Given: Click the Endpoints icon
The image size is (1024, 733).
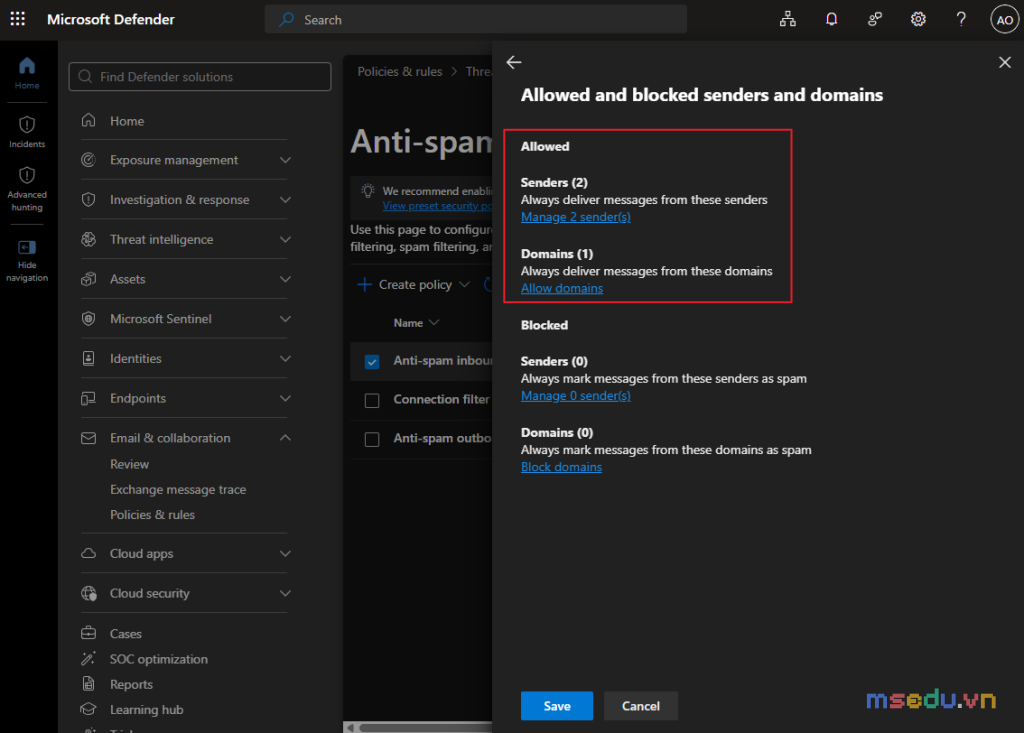Looking at the screenshot, I should pos(88,398).
